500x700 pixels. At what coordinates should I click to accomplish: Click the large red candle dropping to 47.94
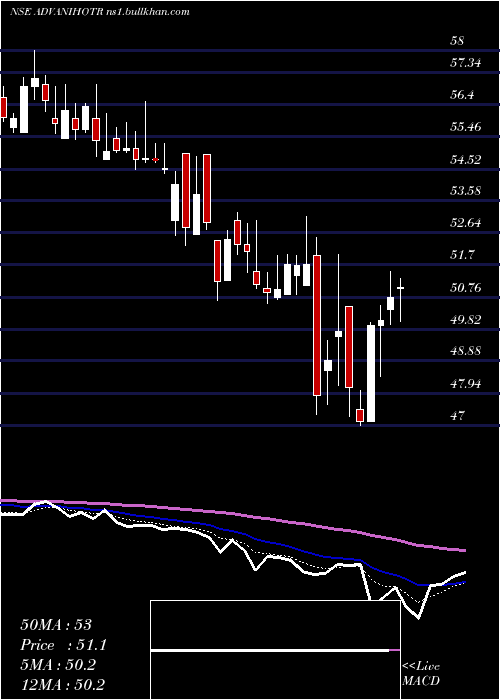[317, 325]
